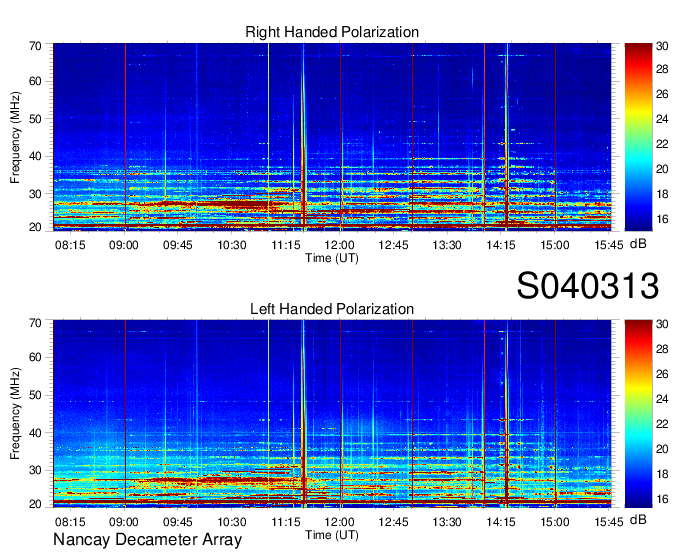Click frequency tick '40' of Left Handed plot
This screenshot has height=552, width=680.
(35, 433)
